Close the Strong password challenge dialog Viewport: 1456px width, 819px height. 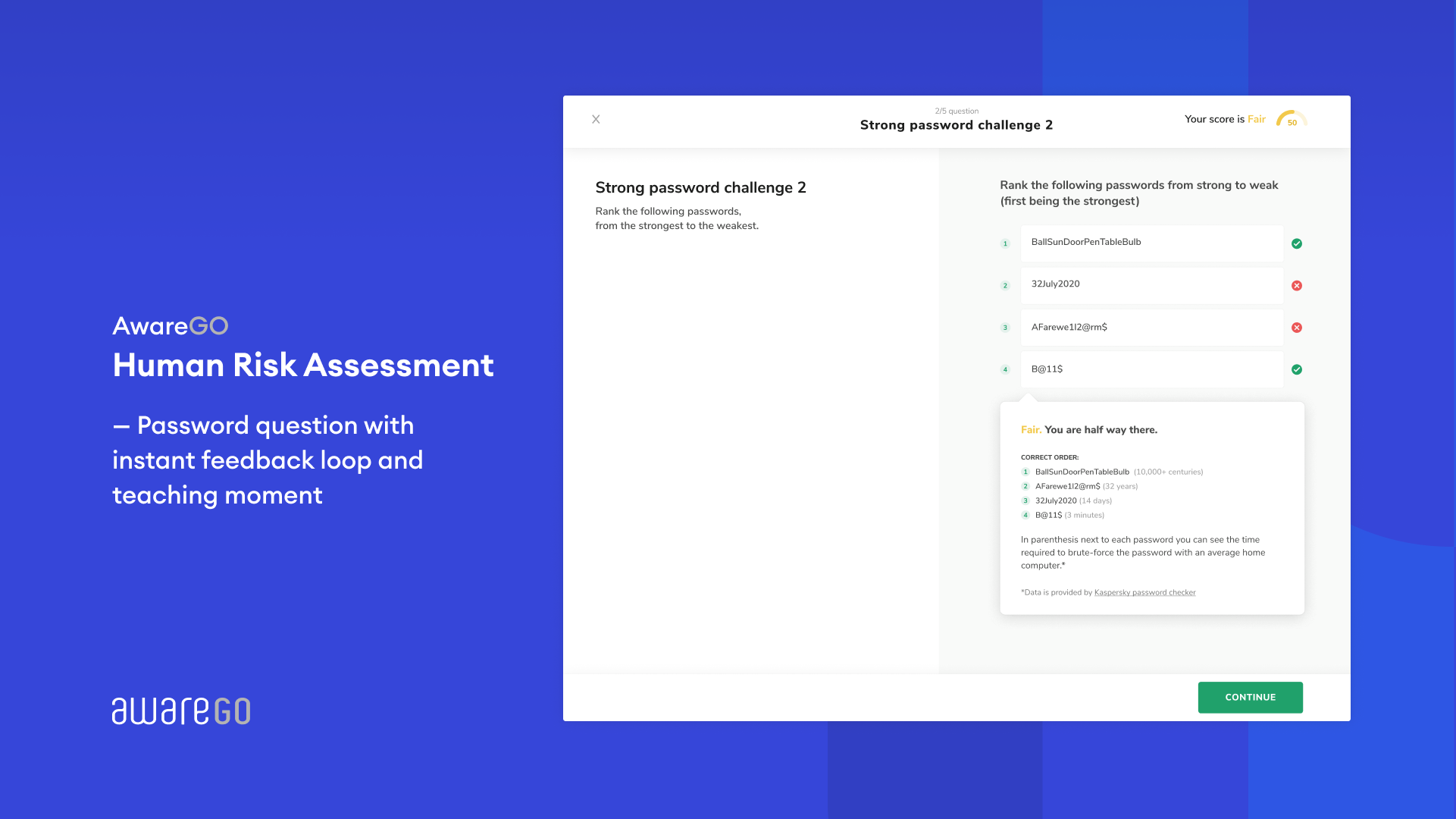(x=596, y=119)
